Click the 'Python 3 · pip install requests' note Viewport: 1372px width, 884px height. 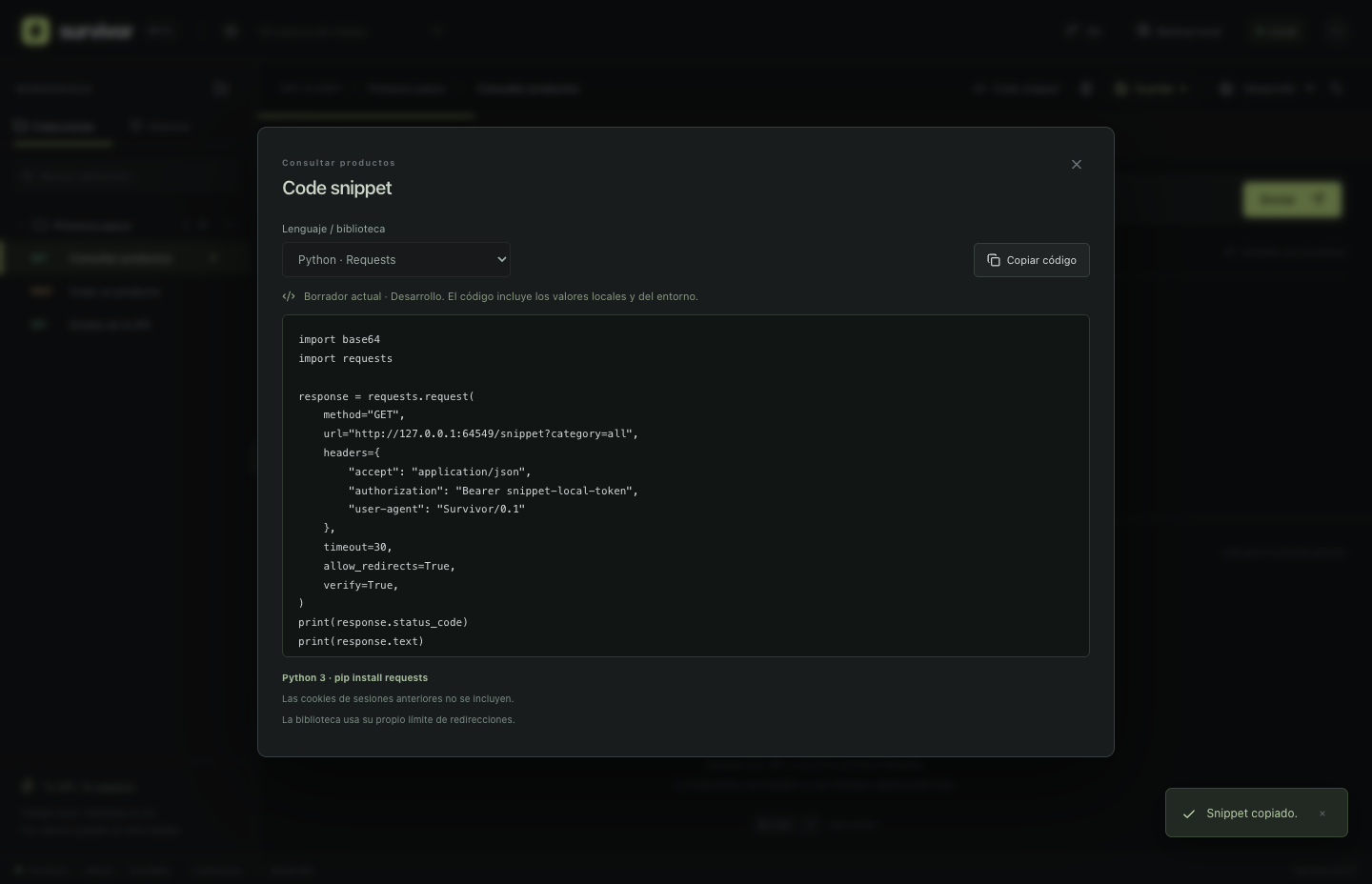[x=354, y=678]
